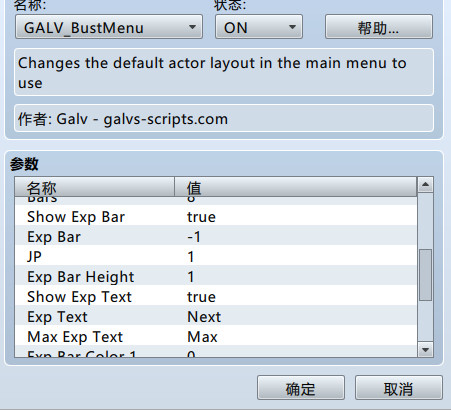Click the 值 column header

(296, 187)
